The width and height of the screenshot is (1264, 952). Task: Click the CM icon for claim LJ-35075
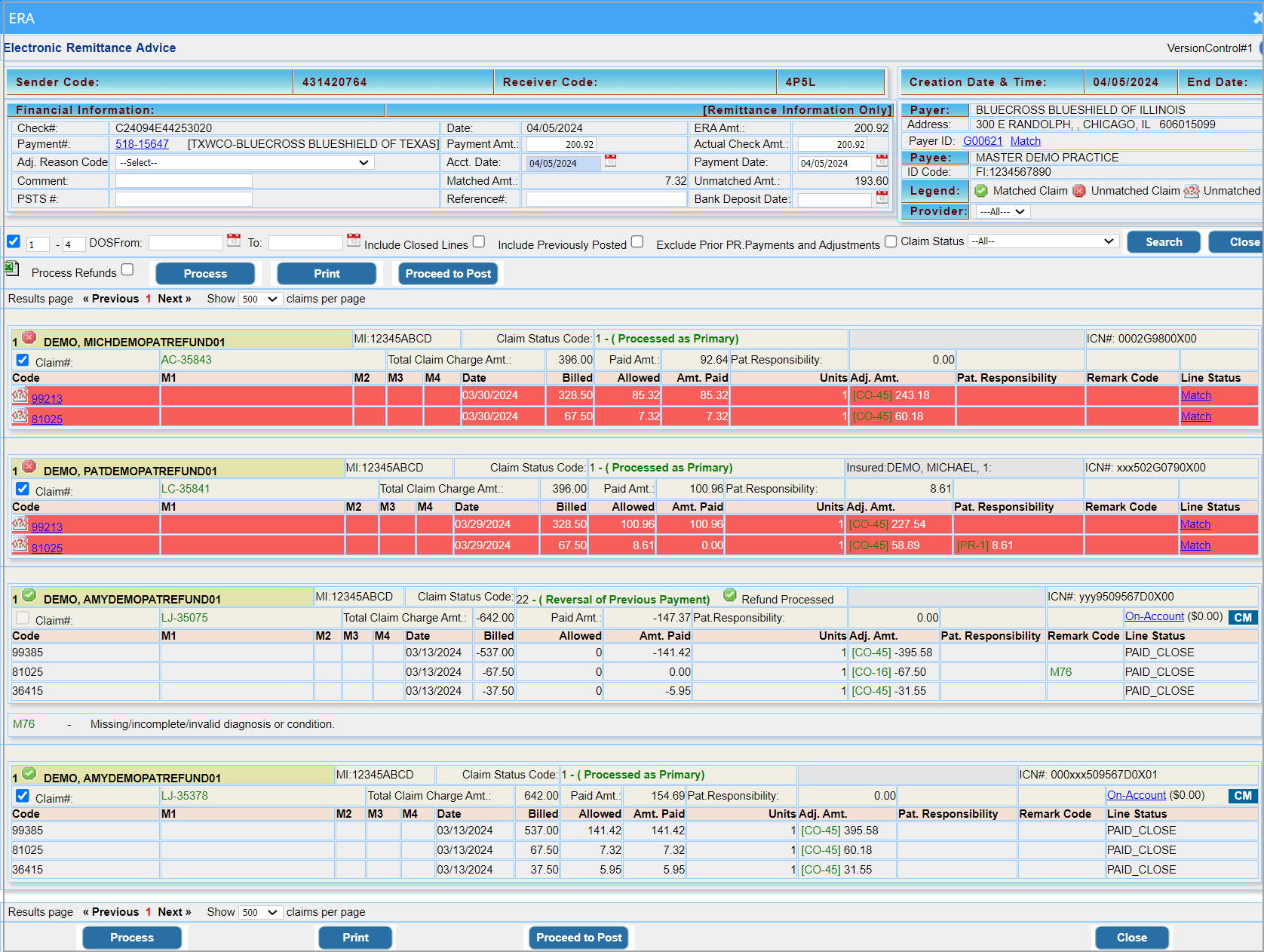(x=1243, y=618)
